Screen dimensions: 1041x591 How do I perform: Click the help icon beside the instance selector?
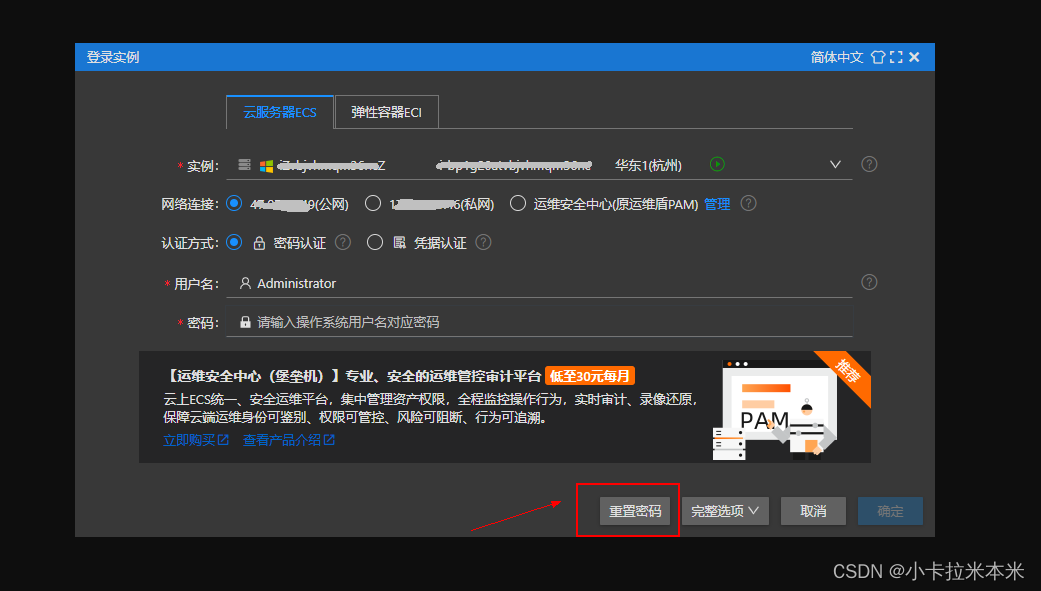[868, 163]
